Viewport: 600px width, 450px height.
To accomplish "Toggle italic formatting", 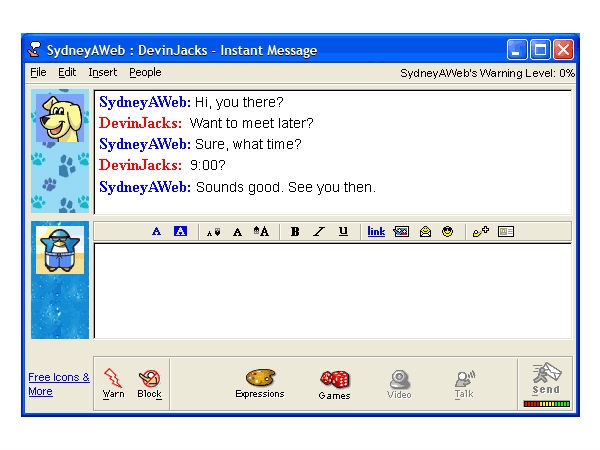I will click(x=318, y=232).
